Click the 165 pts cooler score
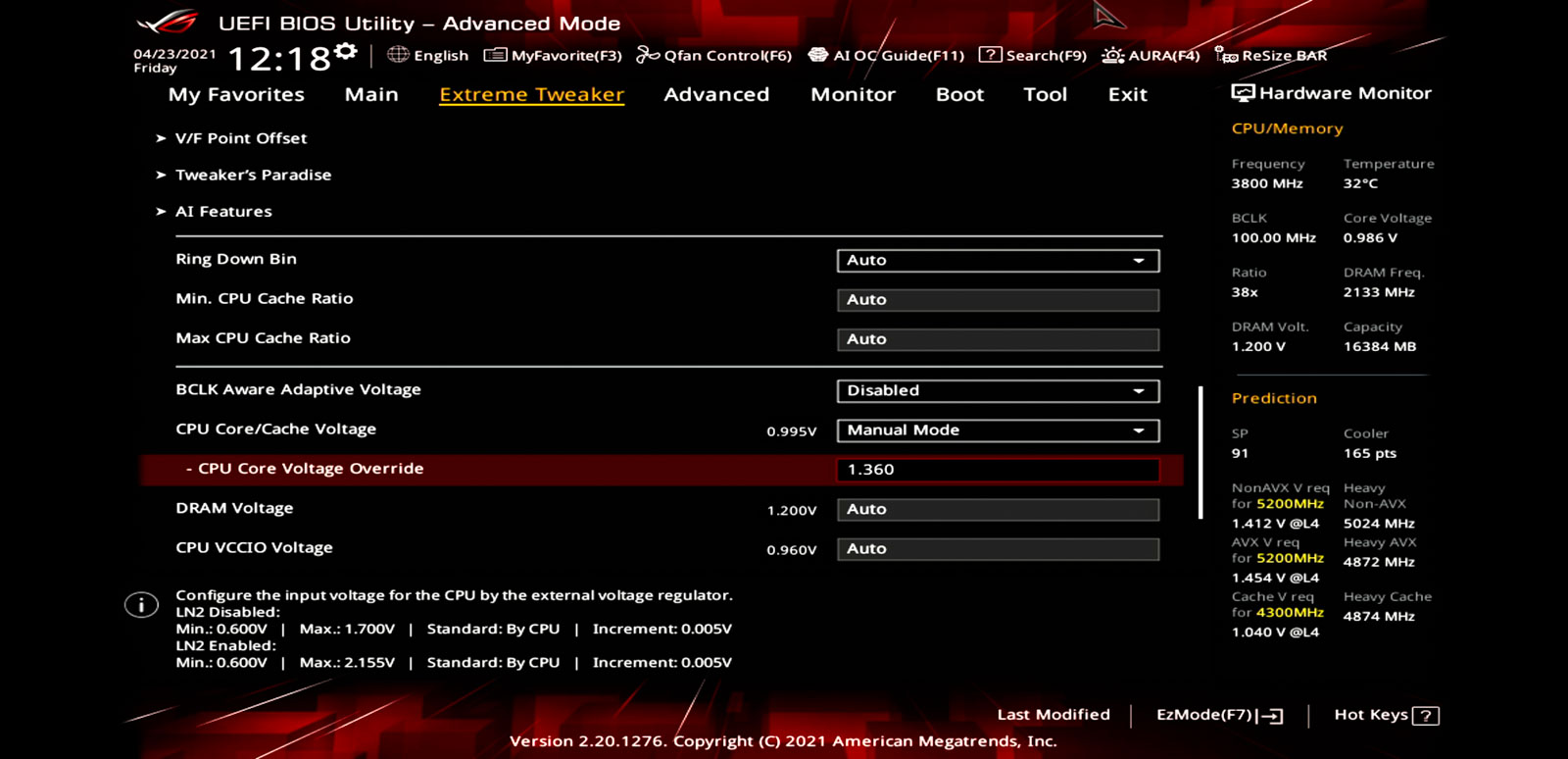The image size is (1568, 759). click(1370, 453)
